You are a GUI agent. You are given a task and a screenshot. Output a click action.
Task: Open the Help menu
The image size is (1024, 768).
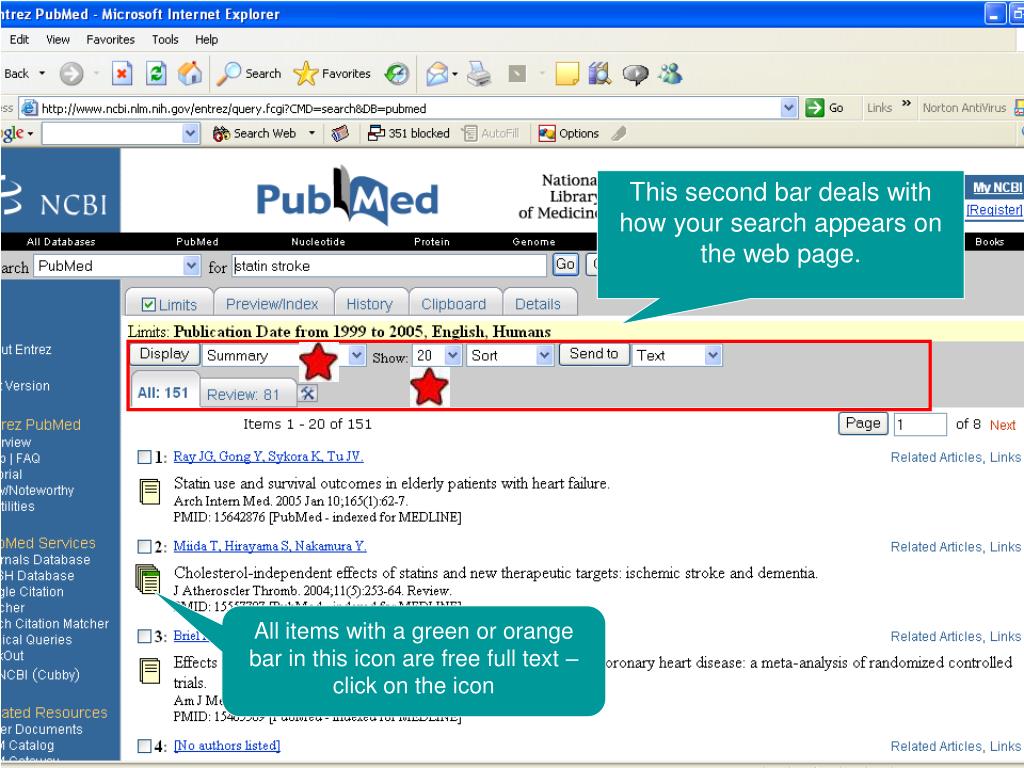point(206,40)
